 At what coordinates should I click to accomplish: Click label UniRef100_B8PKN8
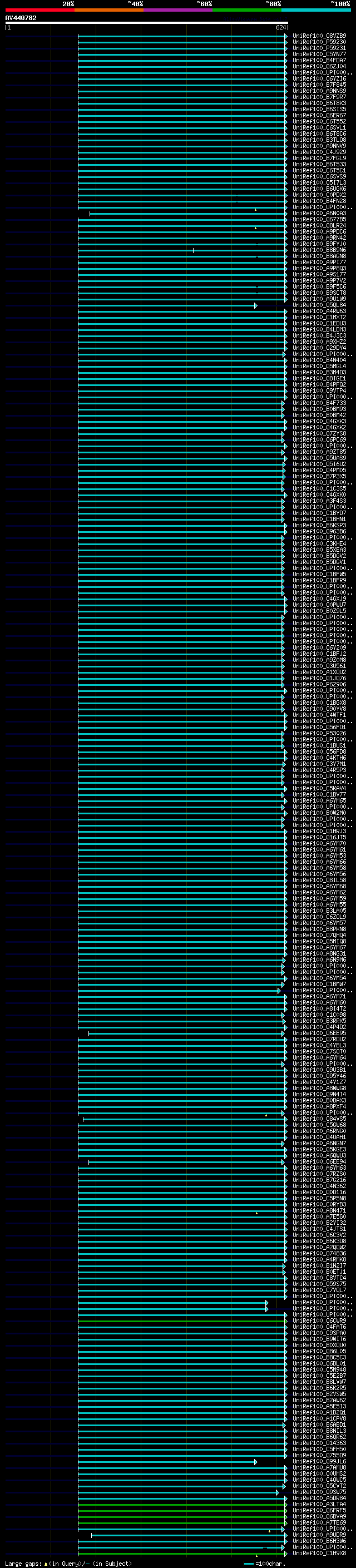tap(319, 929)
